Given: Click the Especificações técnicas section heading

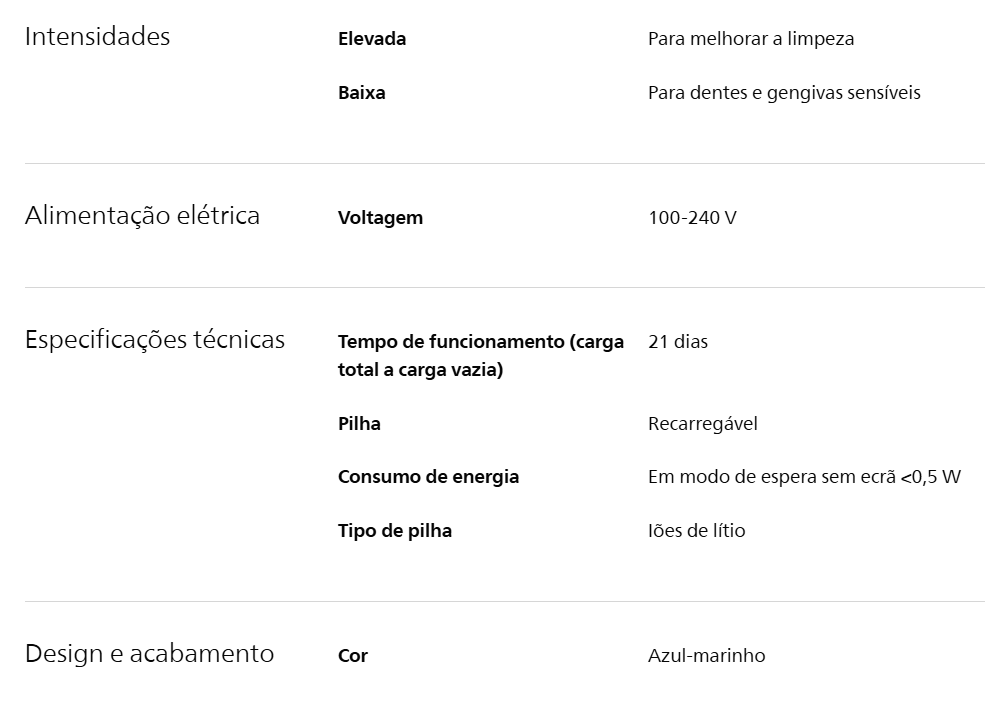Looking at the screenshot, I should [154, 340].
